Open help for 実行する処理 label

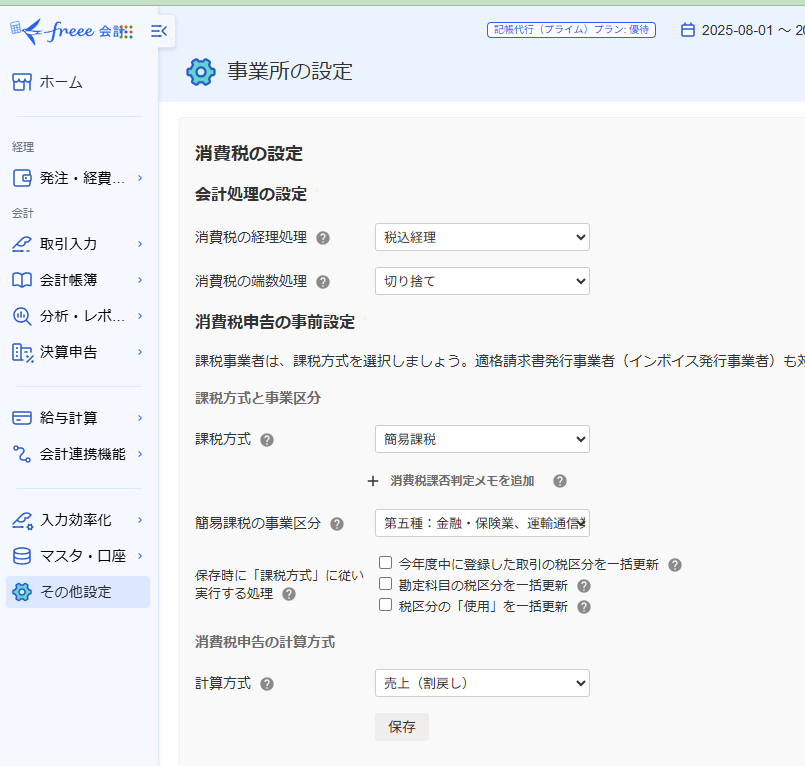pos(289,595)
